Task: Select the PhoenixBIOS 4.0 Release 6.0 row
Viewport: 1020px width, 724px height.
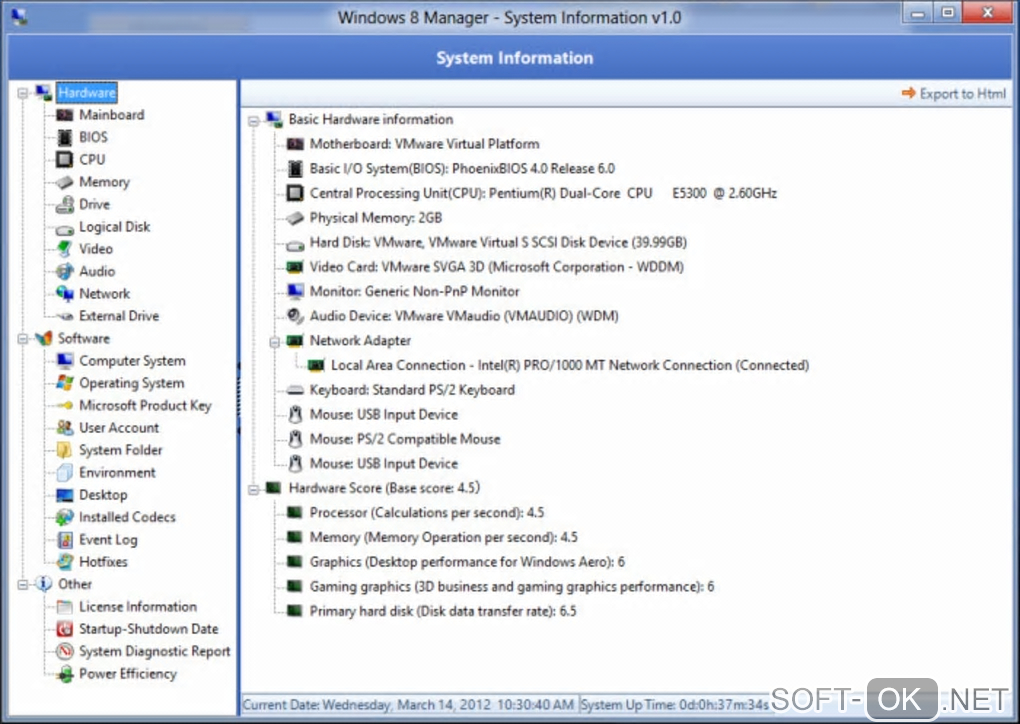Action: click(462, 169)
